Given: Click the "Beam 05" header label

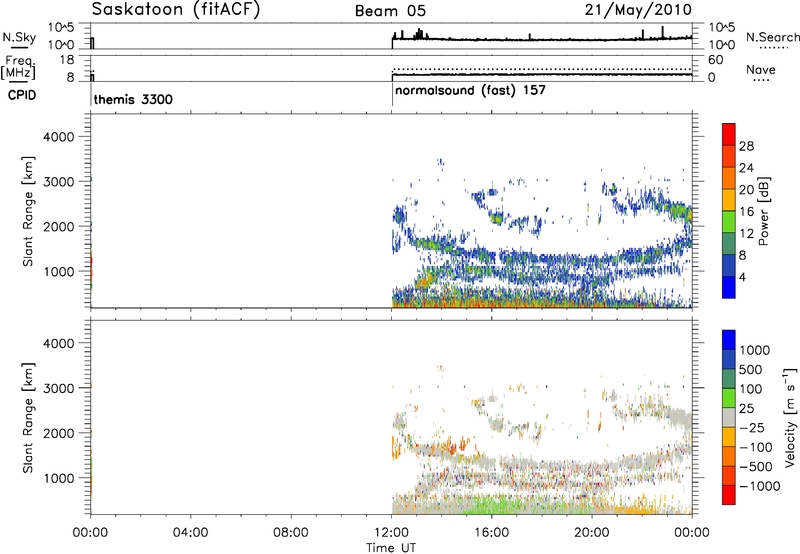Looking at the screenshot, I should coord(390,11).
